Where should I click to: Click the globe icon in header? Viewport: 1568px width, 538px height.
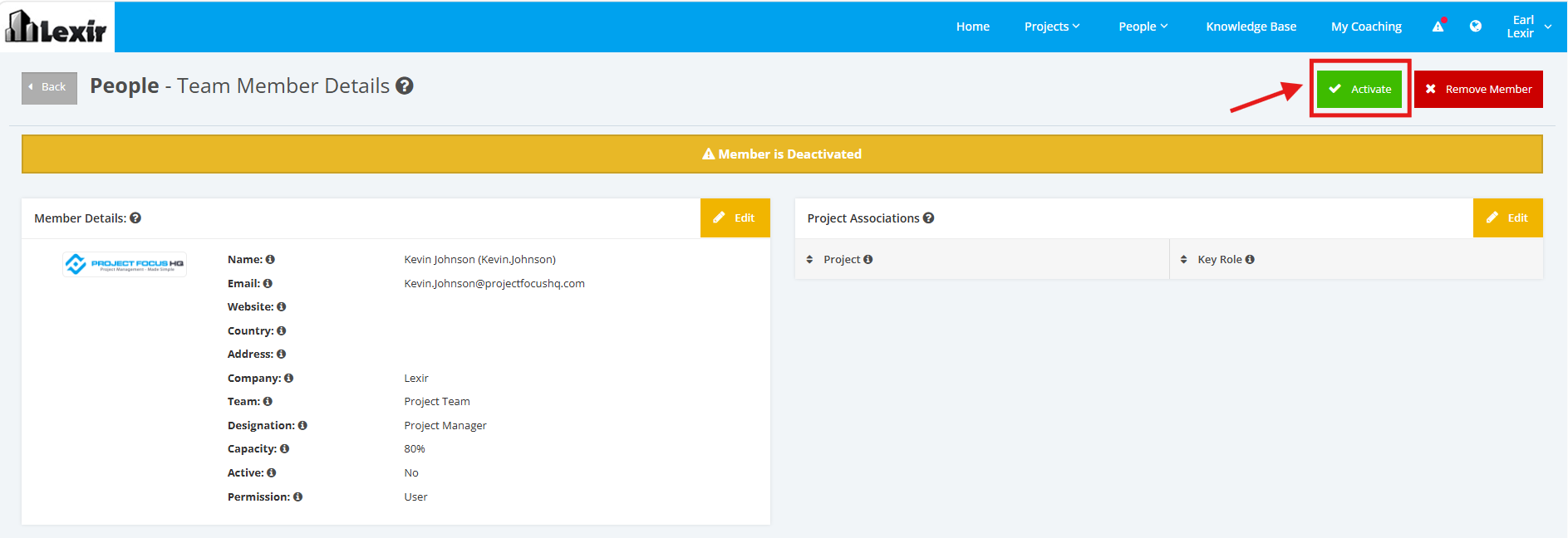1475,27
